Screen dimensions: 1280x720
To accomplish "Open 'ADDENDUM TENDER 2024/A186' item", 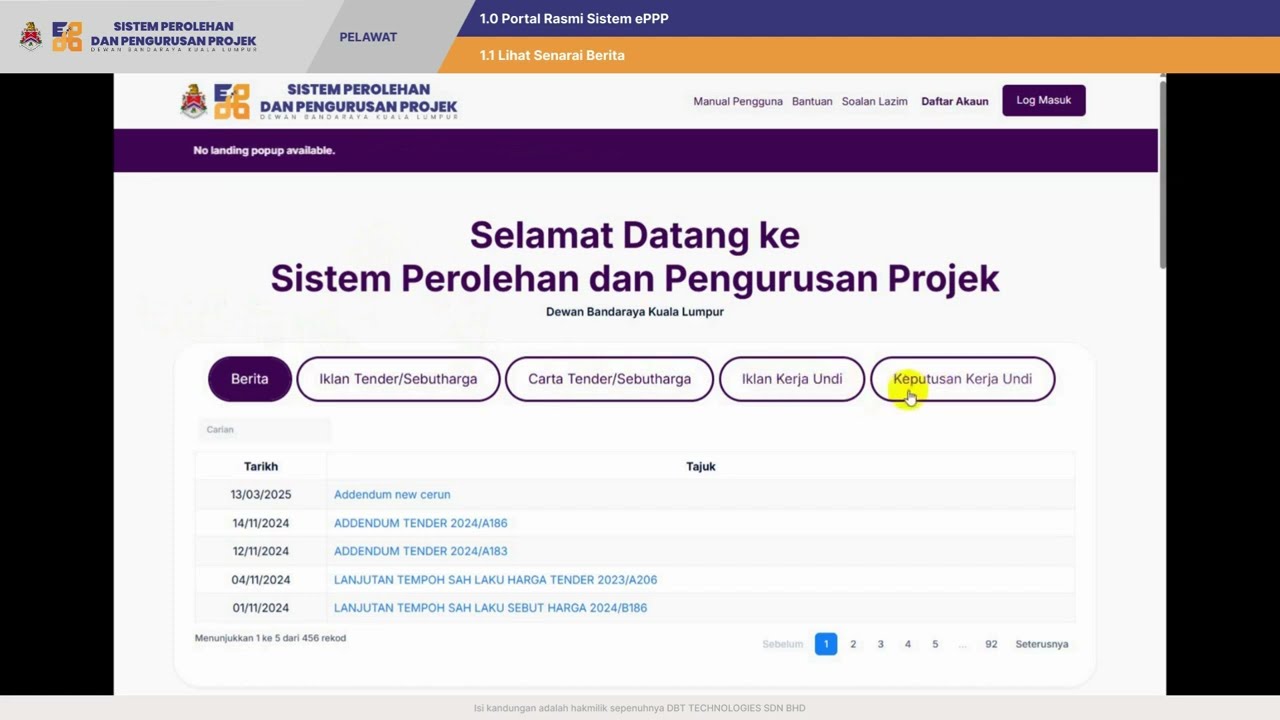I will pos(420,523).
